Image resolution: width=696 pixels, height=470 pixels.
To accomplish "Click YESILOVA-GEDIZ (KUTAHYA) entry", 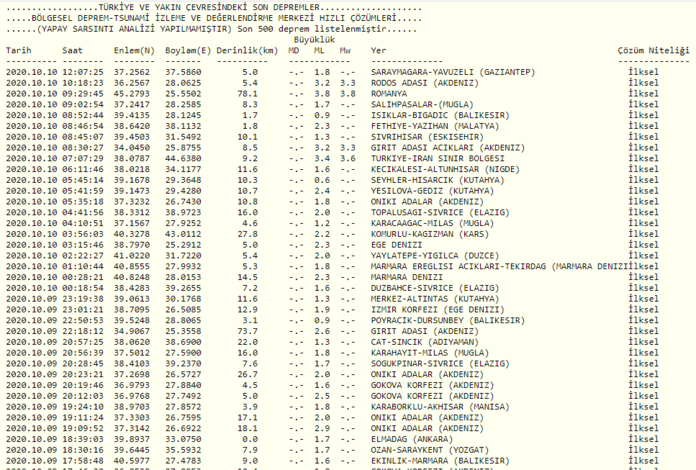I will coord(432,191).
